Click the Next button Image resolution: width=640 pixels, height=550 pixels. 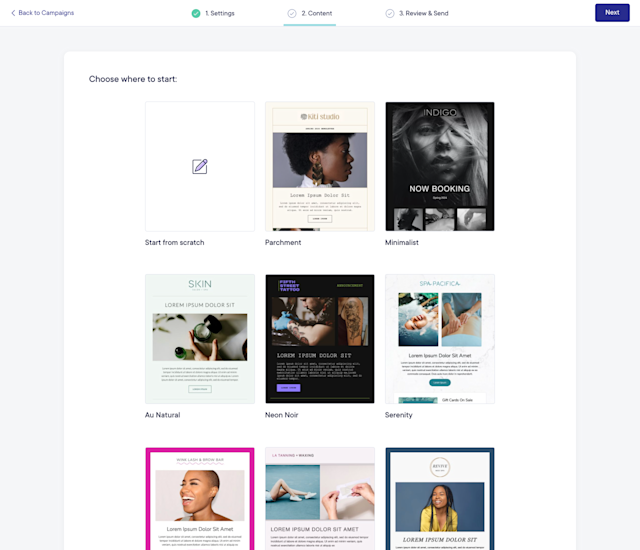(612, 13)
